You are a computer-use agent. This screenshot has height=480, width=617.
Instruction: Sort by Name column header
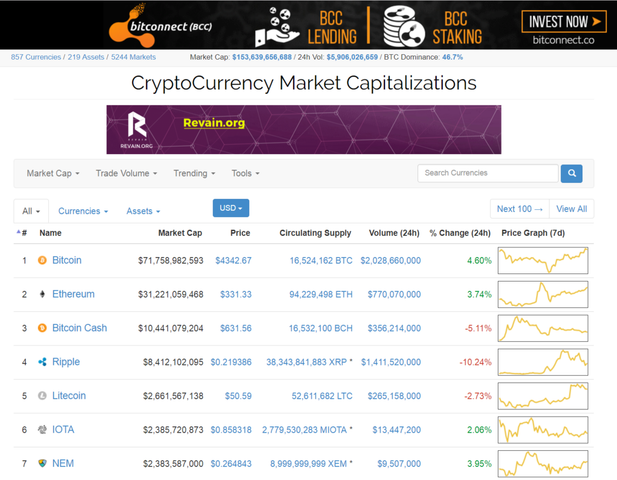coord(50,233)
